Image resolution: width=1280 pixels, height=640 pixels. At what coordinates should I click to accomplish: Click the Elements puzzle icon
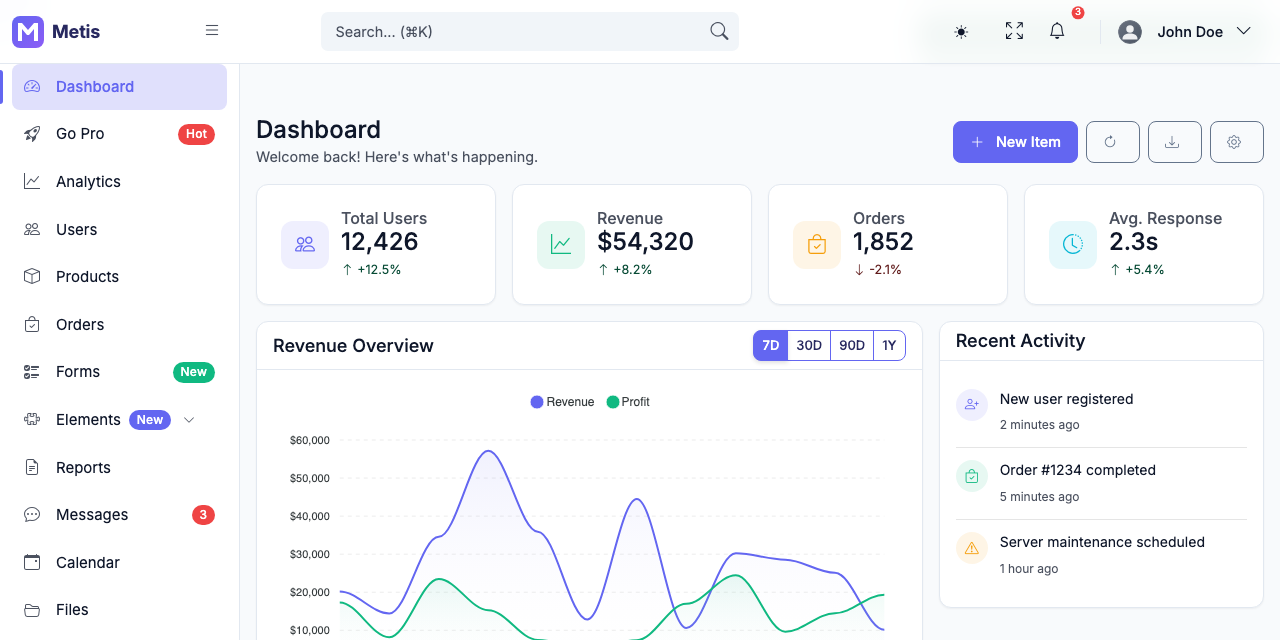(32, 420)
